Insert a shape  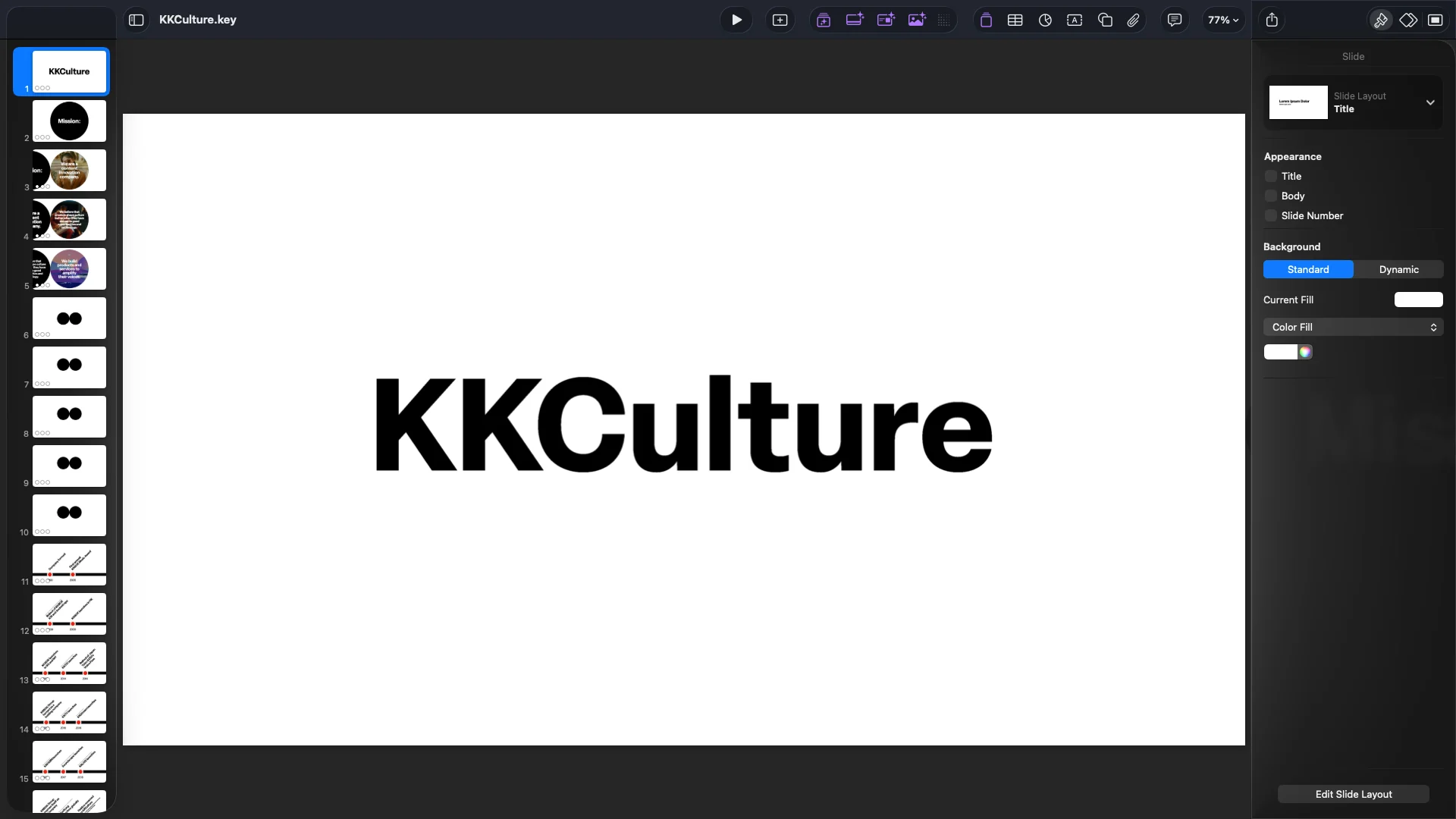click(x=1105, y=20)
